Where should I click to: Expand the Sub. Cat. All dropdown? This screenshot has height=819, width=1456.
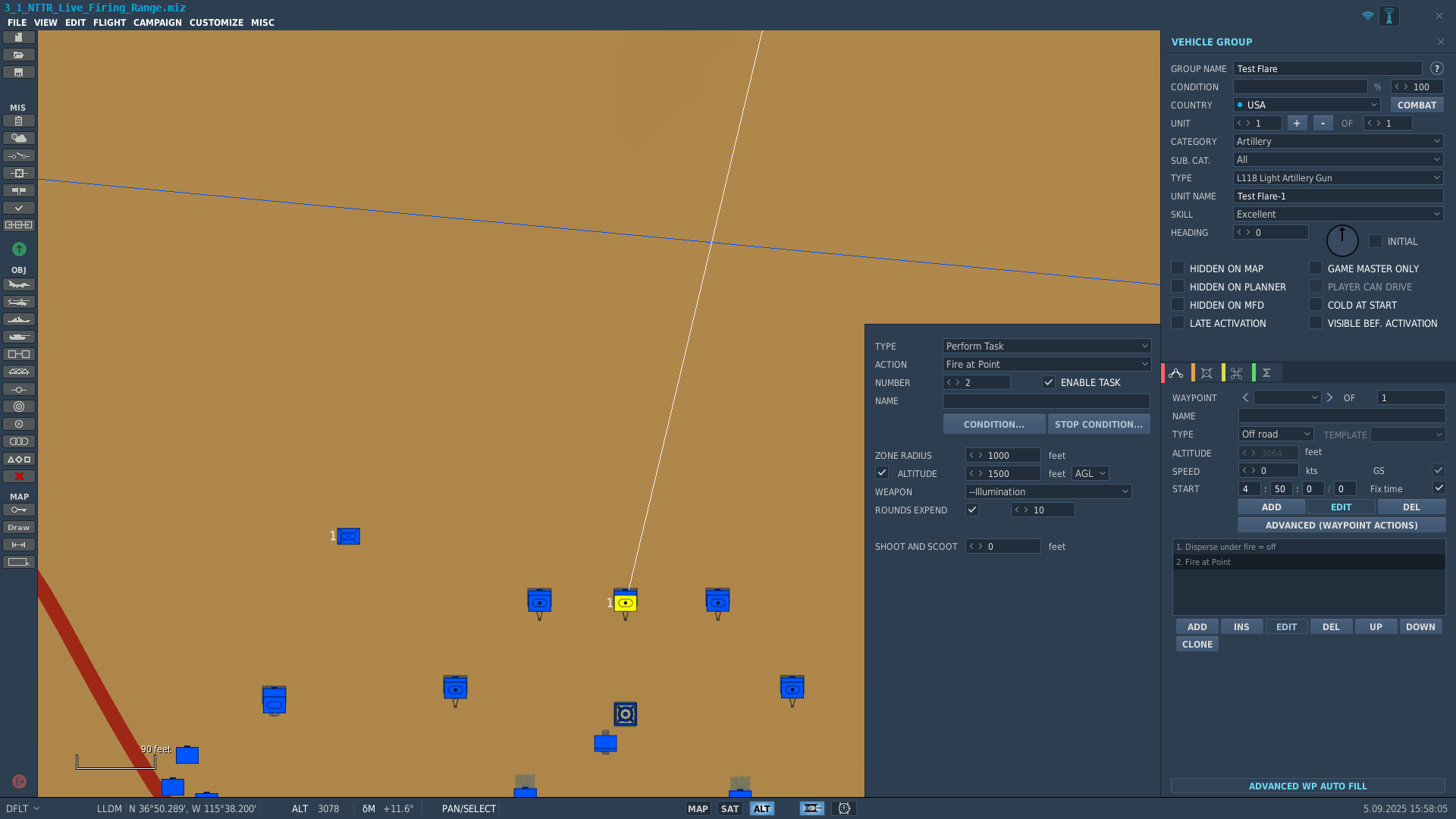[1338, 159]
